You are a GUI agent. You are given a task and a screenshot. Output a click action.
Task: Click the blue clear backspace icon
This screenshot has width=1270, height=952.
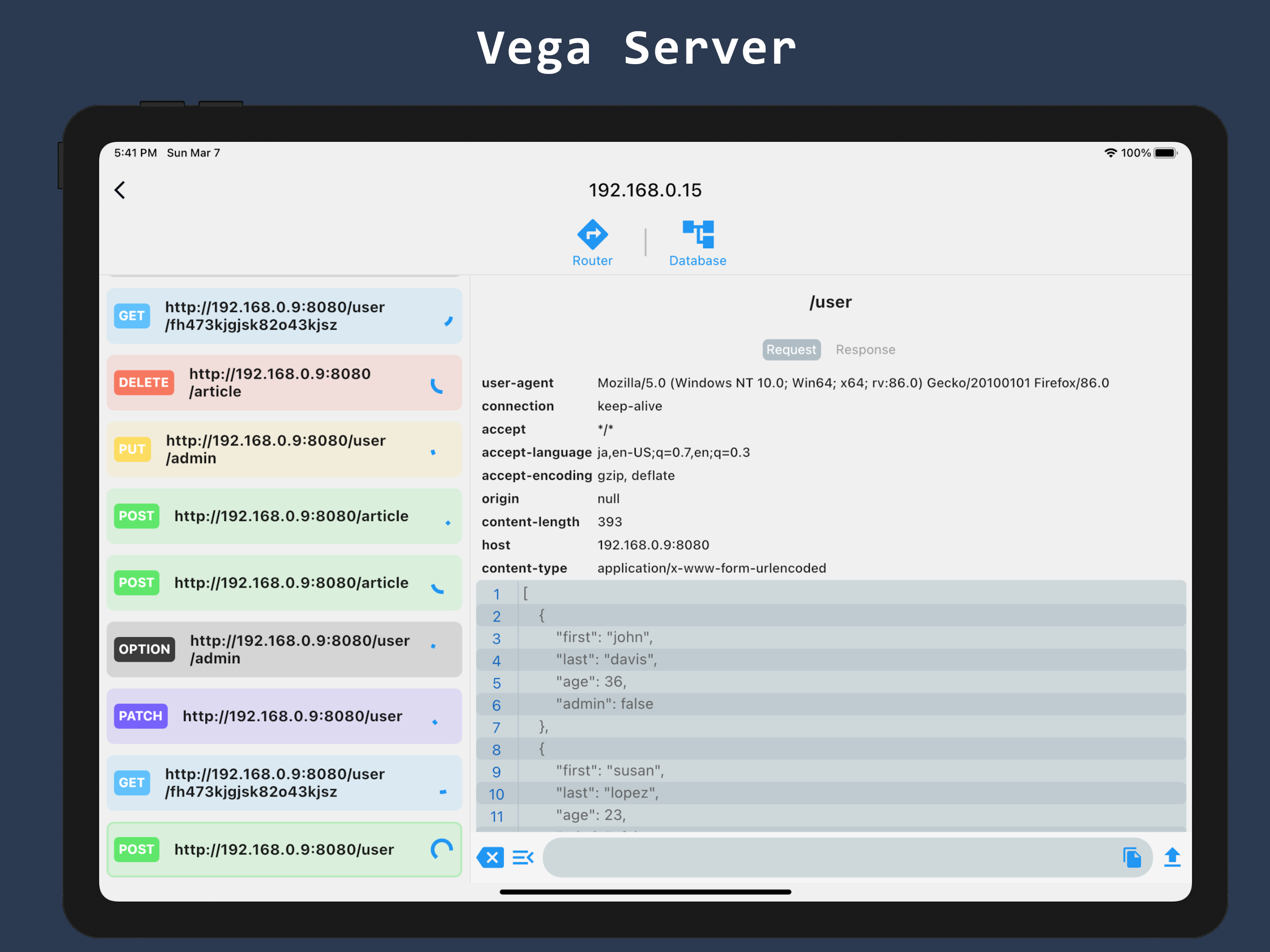click(490, 857)
